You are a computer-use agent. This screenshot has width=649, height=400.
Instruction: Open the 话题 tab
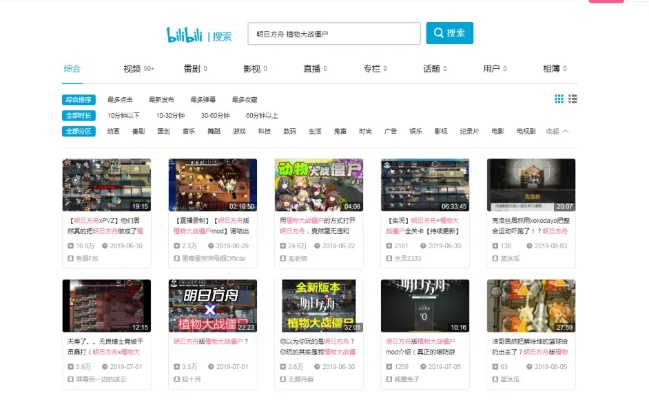click(x=435, y=69)
